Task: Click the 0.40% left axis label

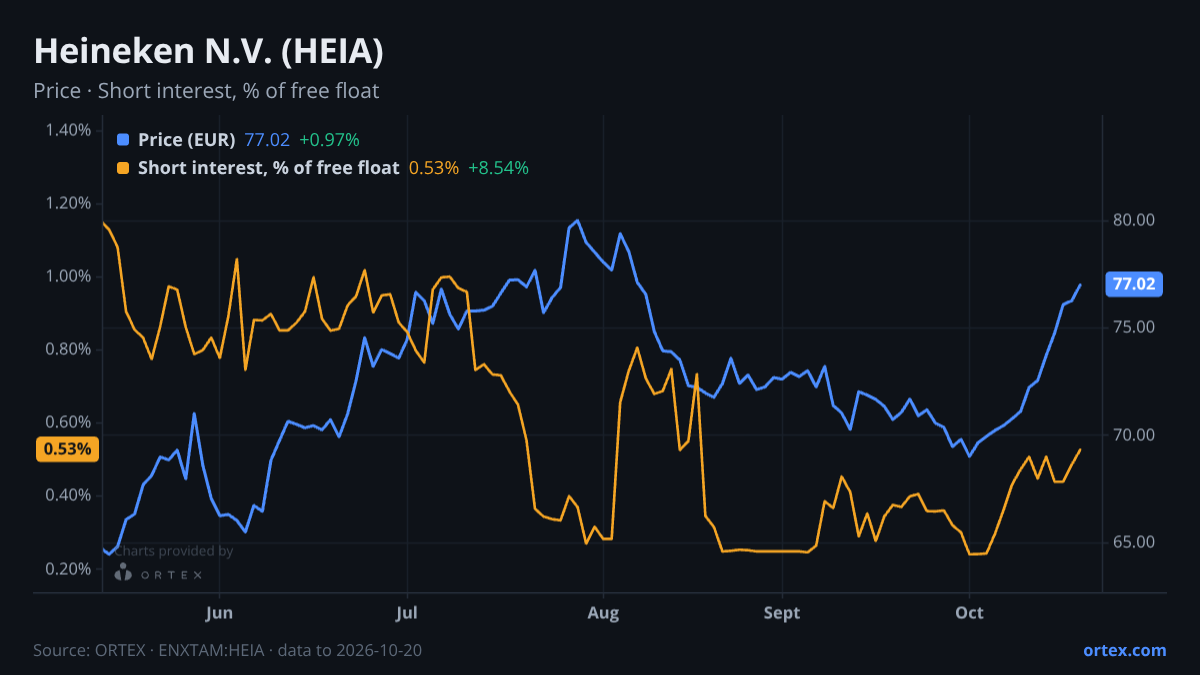Action: coord(67,495)
